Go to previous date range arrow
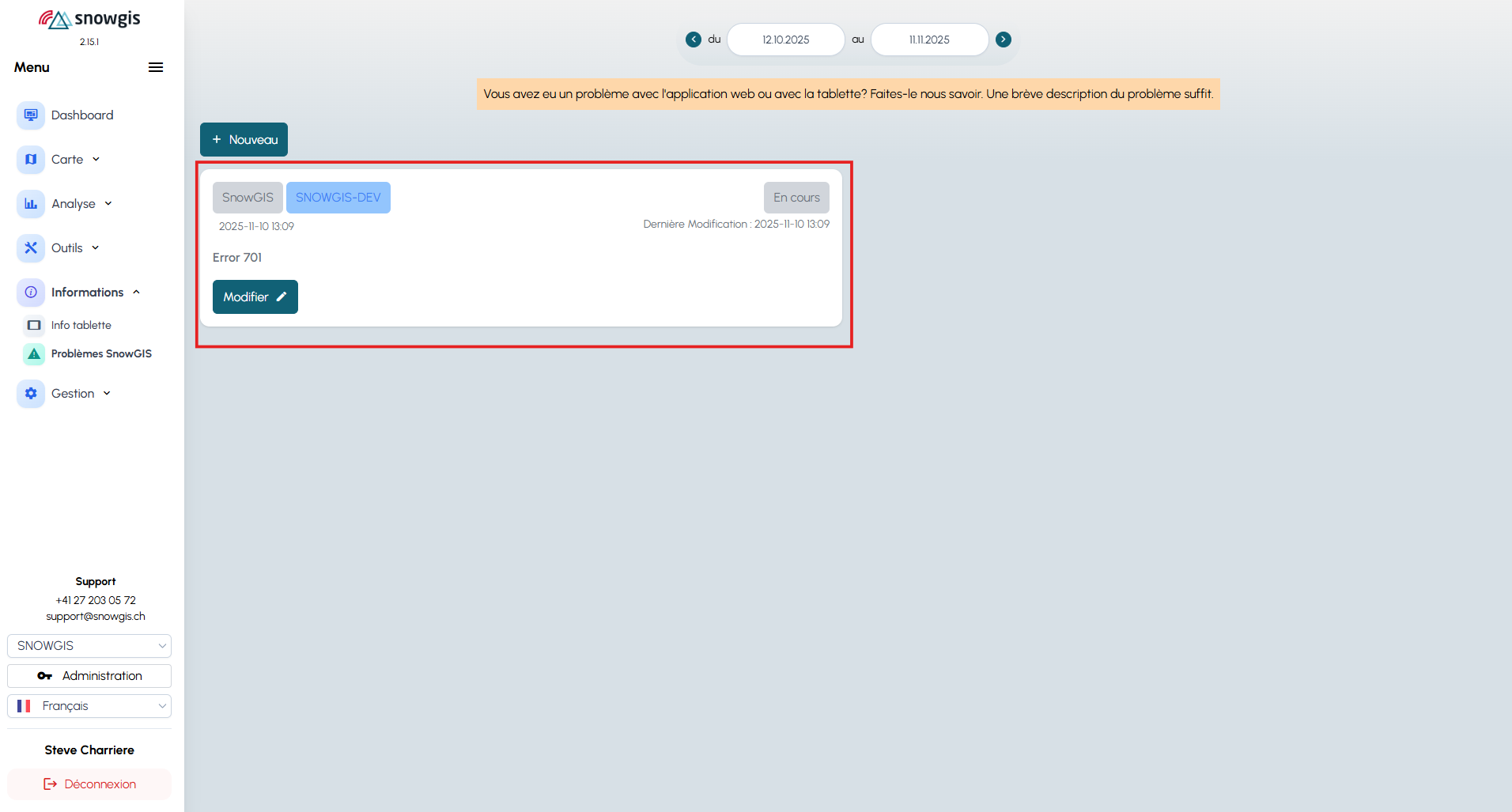1512x812 pixels. [694, 40]
